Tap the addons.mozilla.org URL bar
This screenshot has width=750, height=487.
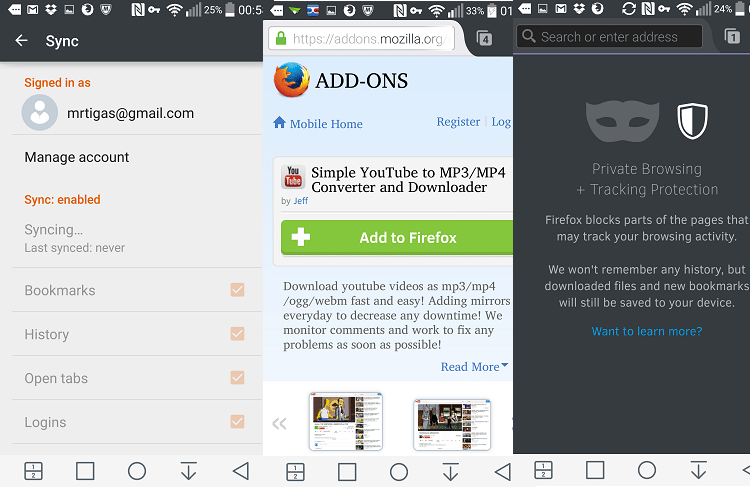[x=361, y=38]
